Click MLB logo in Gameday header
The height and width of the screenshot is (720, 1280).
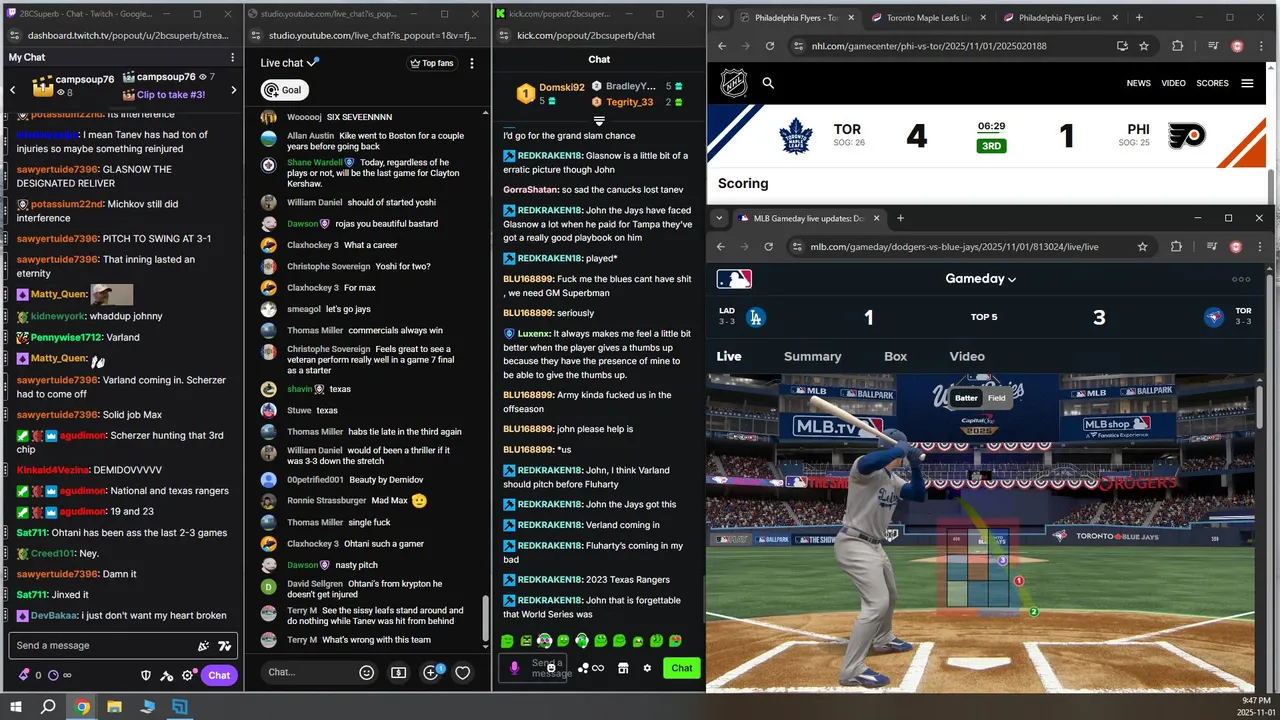pyautogui.click(x=734, y=279)
